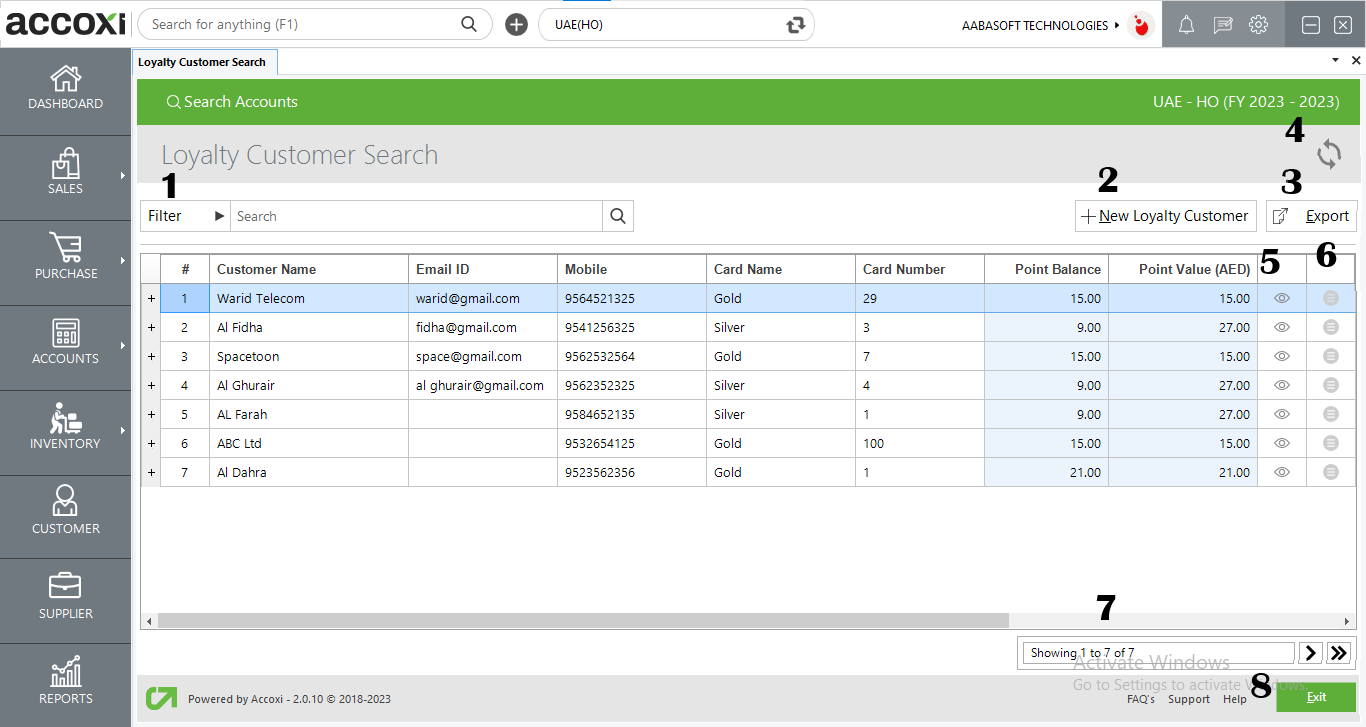View details of Warid Telecom using the eye icon

point(1281,298)
